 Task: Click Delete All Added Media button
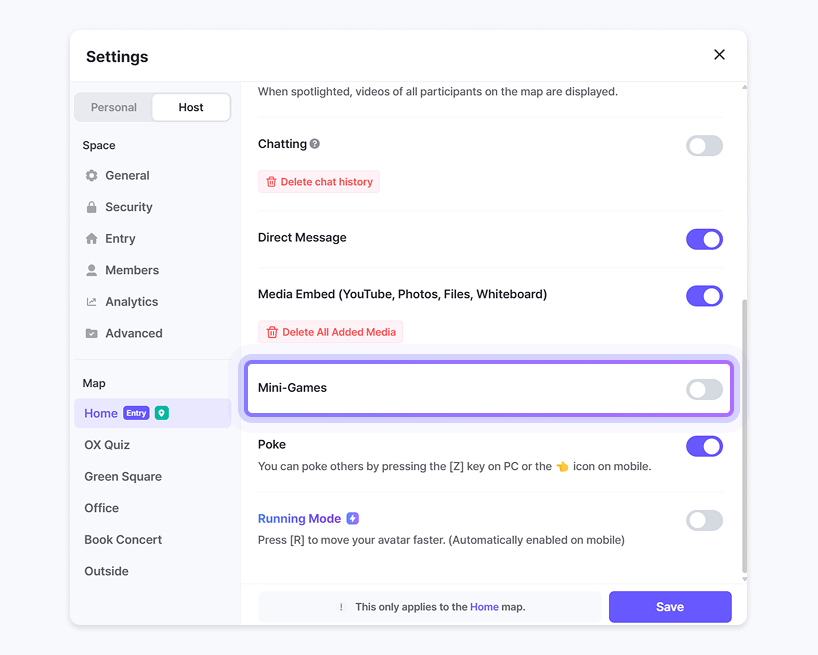pyautogui.click(x=330, y=332)
